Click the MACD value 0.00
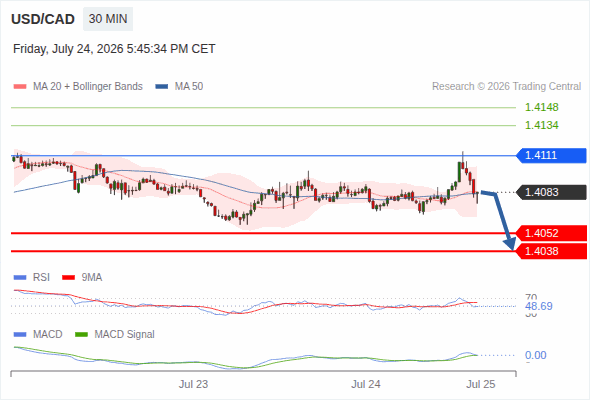590x400 pixels. 535,355
